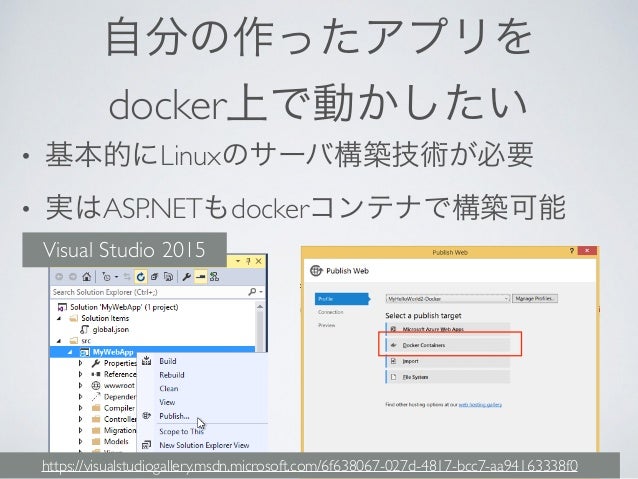
Task: Click the help question mark in Publish Web
Action: tap(571, 251)
